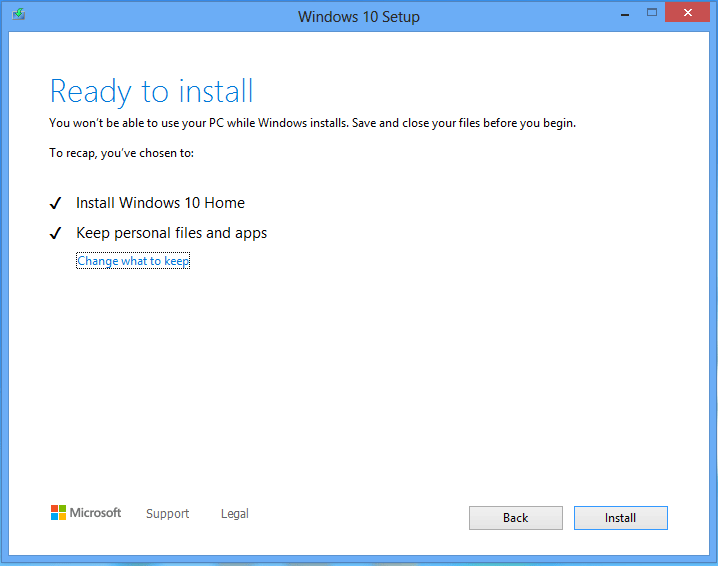Click the Microsoft four-square logo

[x=58, y=512]
